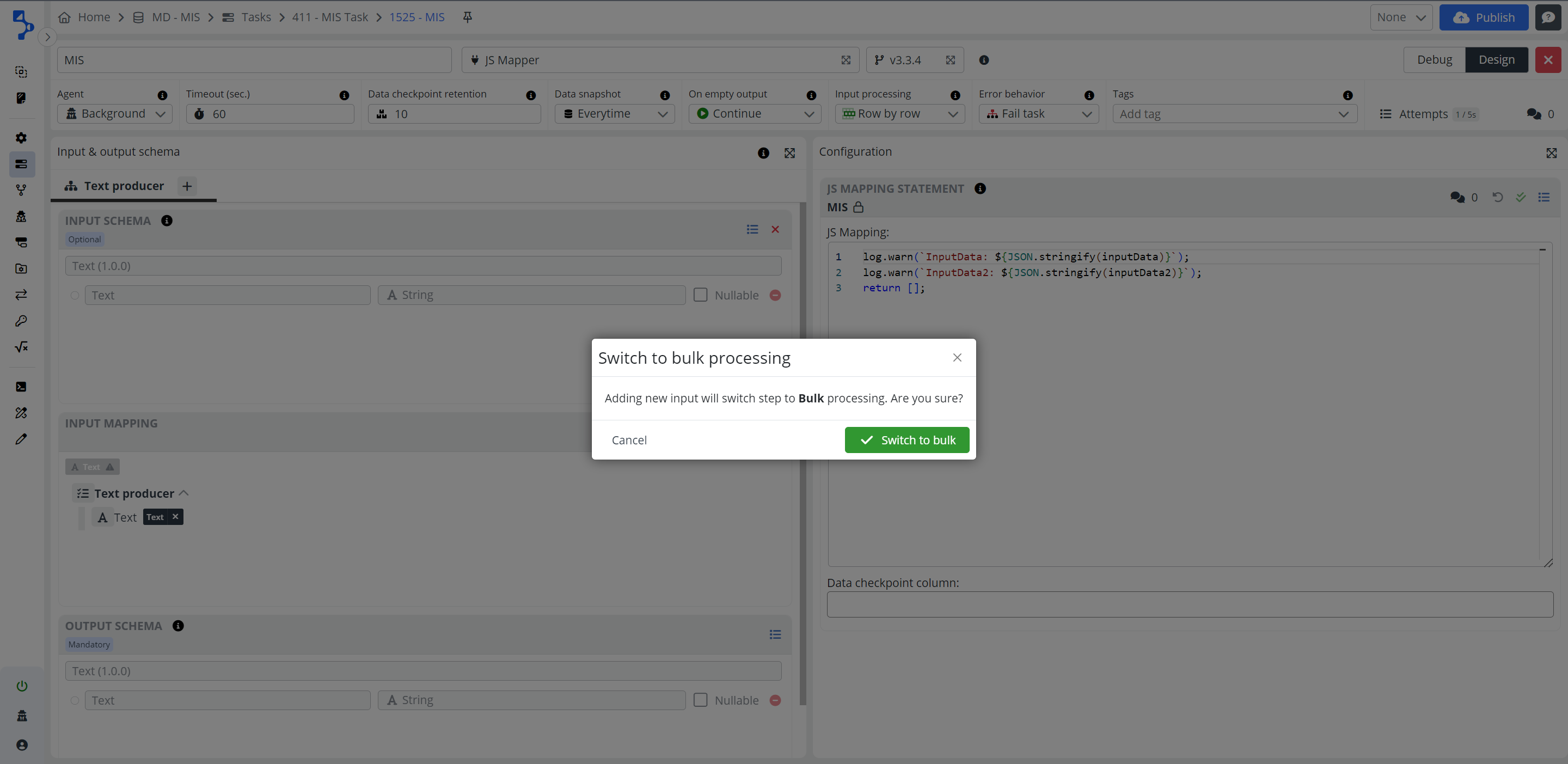This screenshot has height=764, width=1568.
Task: Click the undo icon in JS mapping header
Action: 1497,197
